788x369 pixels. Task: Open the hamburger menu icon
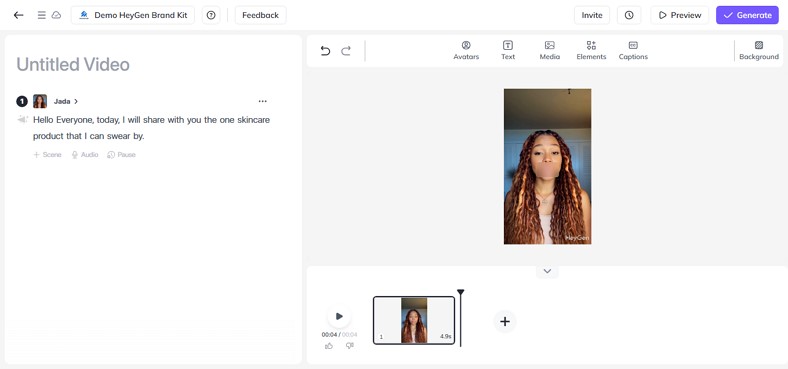pyautogui.click(x=42, y=15)
